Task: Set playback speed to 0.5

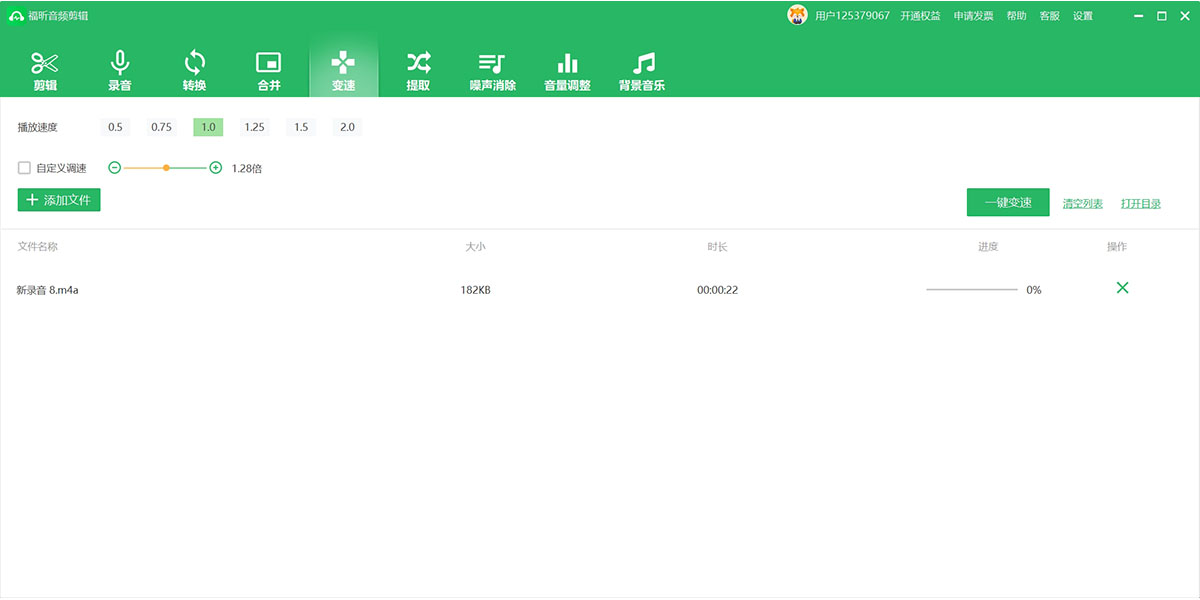Action: 115,127
